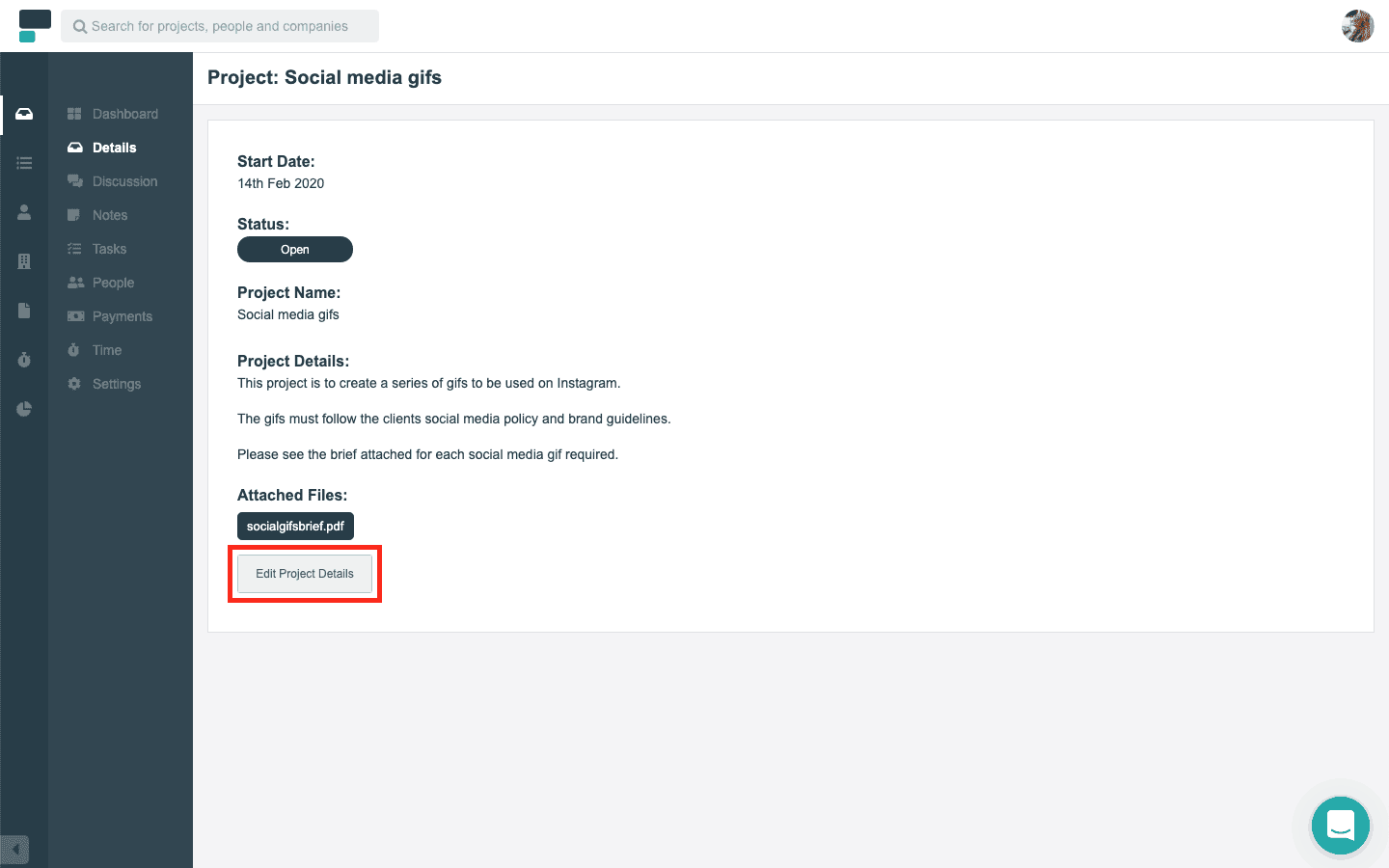This screenshot has height=868, width=1389.
Task: Open the stopwatch time icon in left rail
Action: tap(24, 360)
